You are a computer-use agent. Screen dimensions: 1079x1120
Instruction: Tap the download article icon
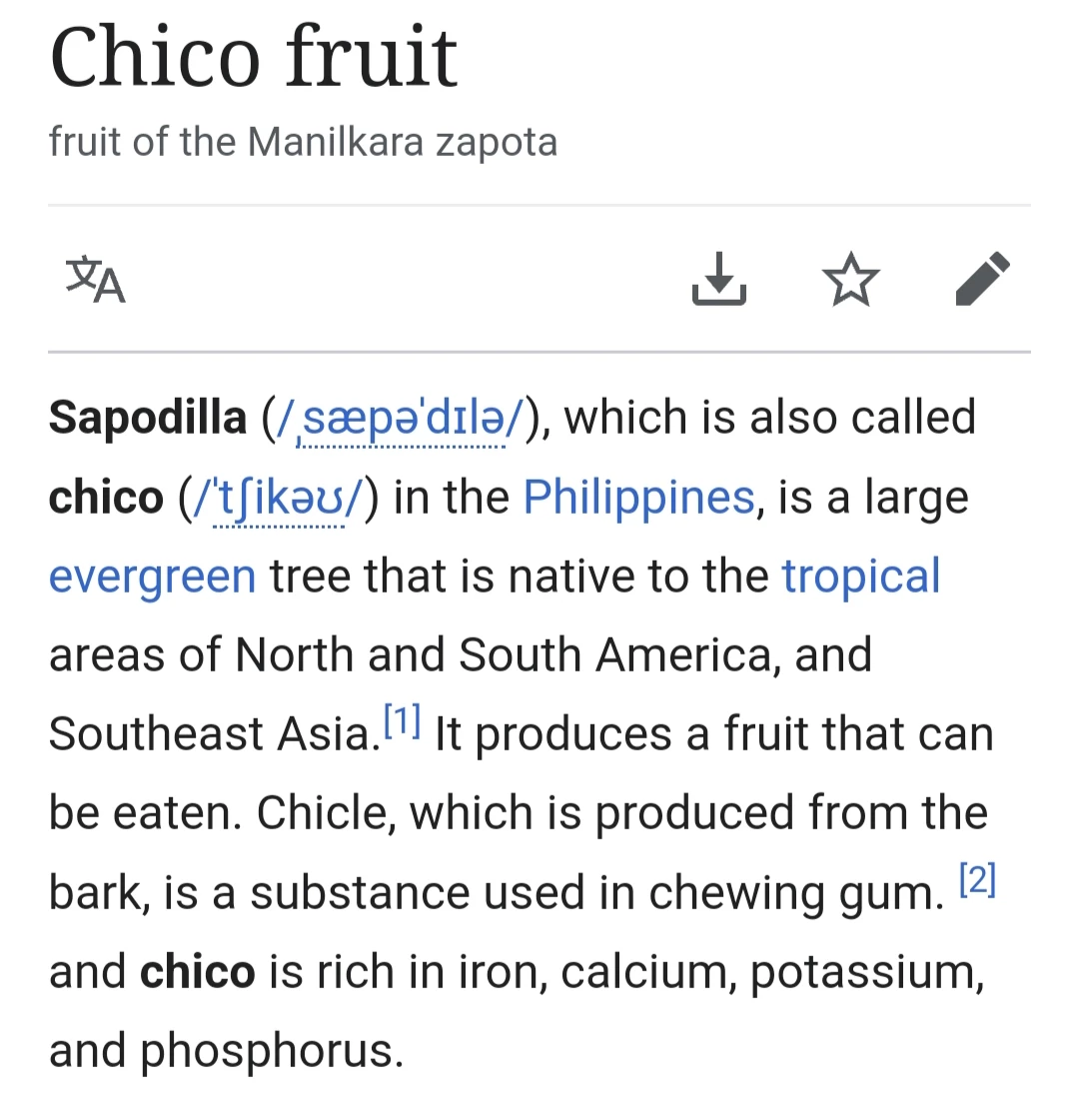tap(719, 279)
